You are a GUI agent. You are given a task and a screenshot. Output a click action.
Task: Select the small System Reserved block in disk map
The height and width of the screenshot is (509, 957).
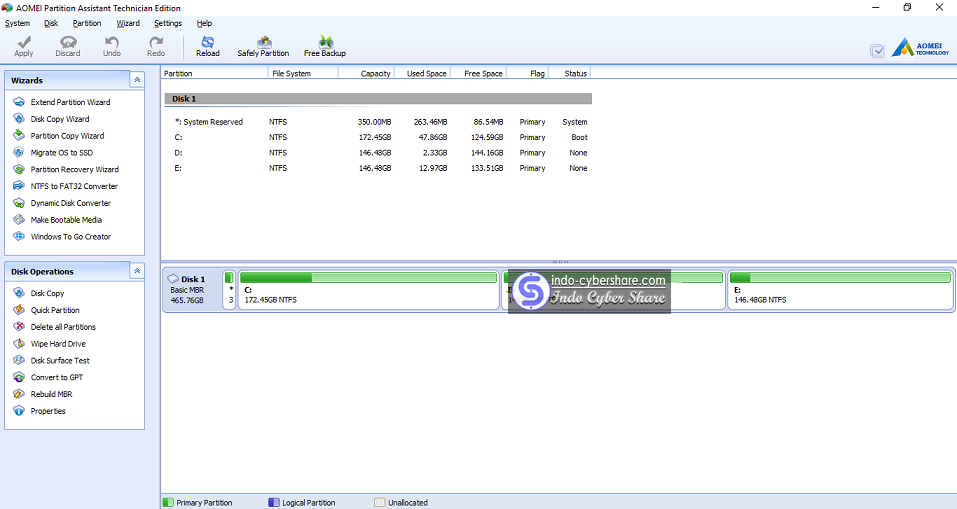pos(229,290)
